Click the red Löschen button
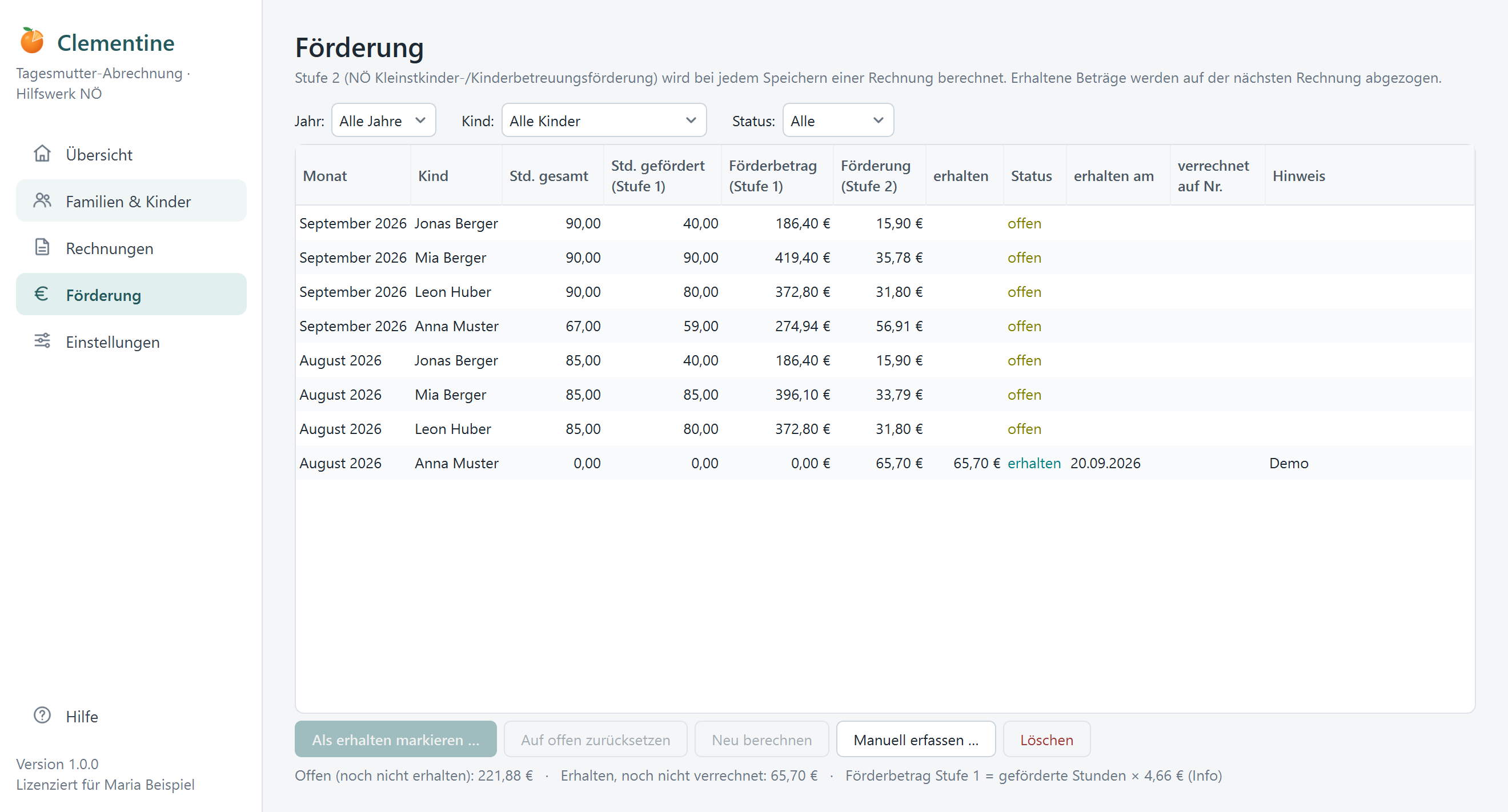 (x=1046, y=739)
